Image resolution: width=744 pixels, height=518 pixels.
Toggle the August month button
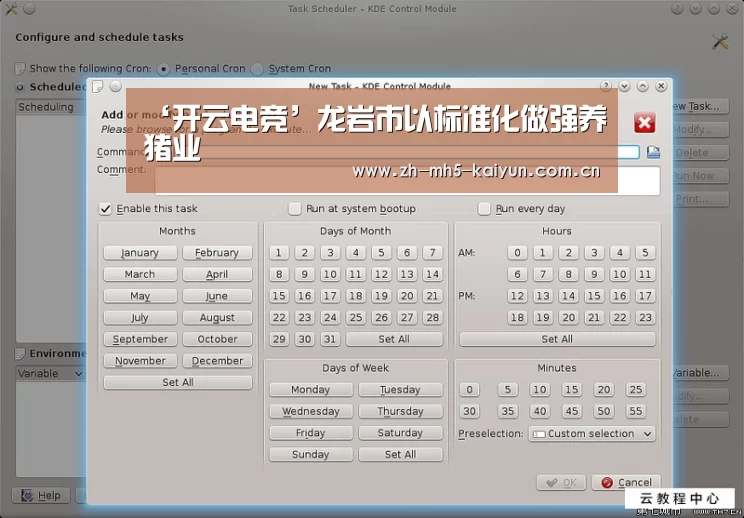217,317
